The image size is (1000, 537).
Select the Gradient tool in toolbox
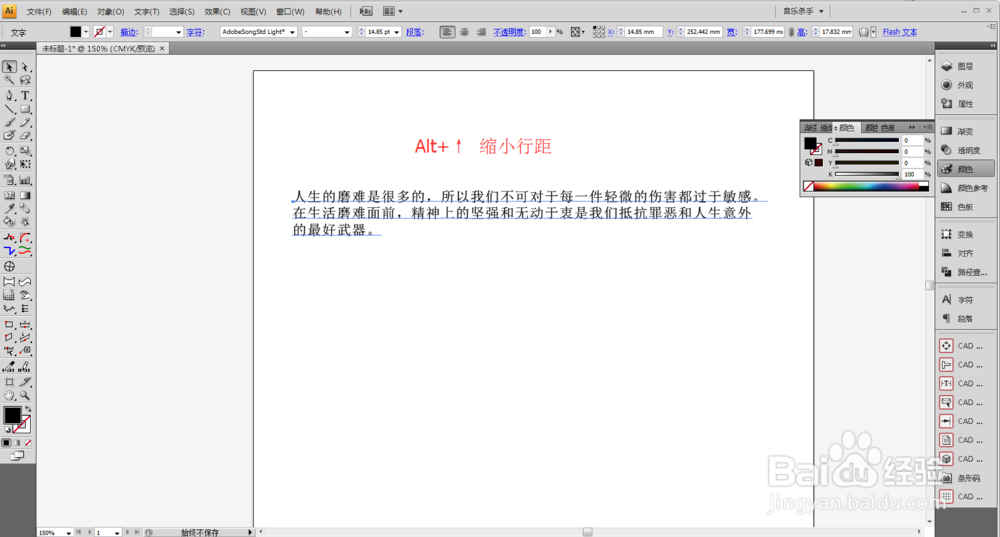25,196
